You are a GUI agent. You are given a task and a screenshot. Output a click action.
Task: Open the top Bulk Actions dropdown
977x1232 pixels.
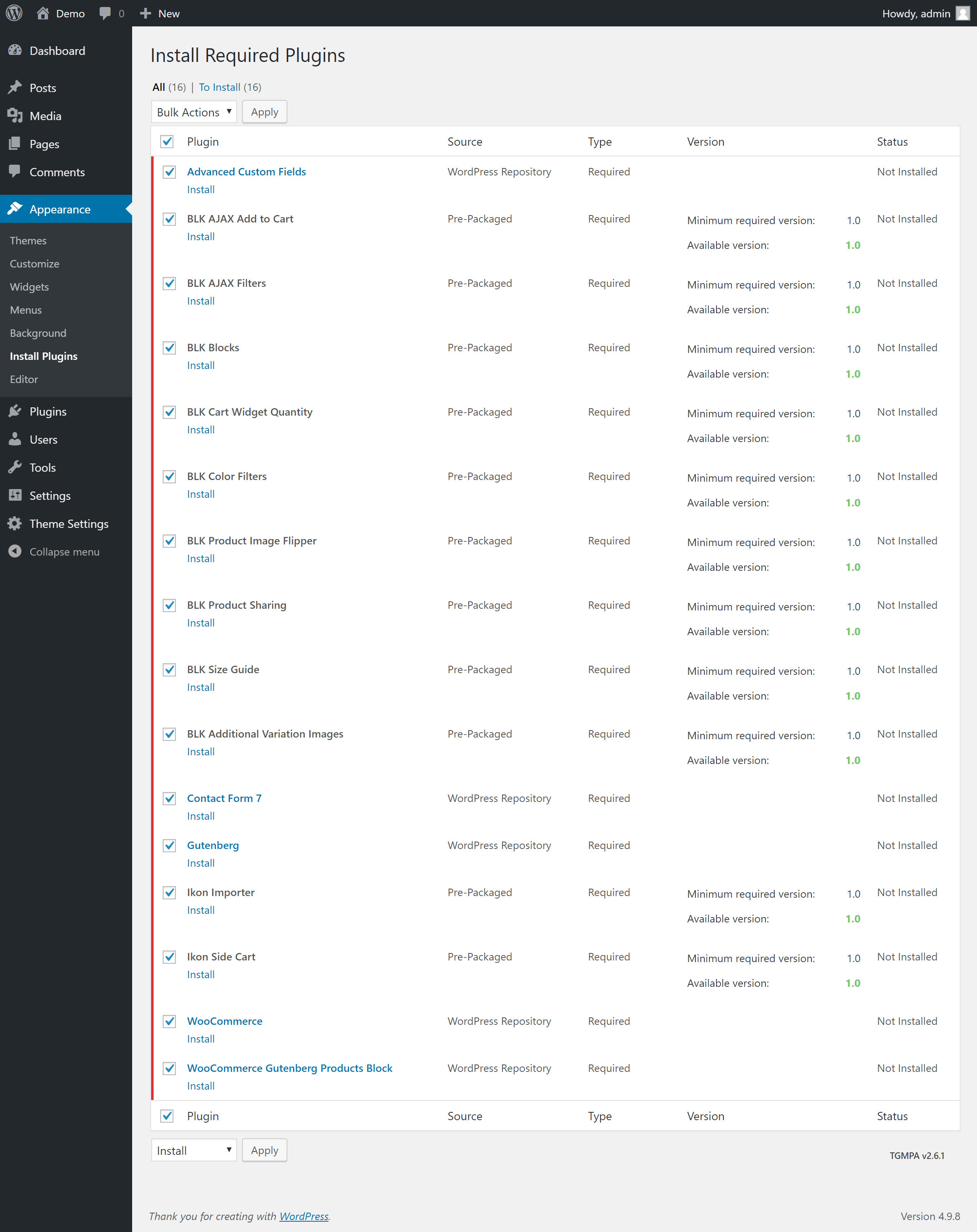(x=194, y=112)
